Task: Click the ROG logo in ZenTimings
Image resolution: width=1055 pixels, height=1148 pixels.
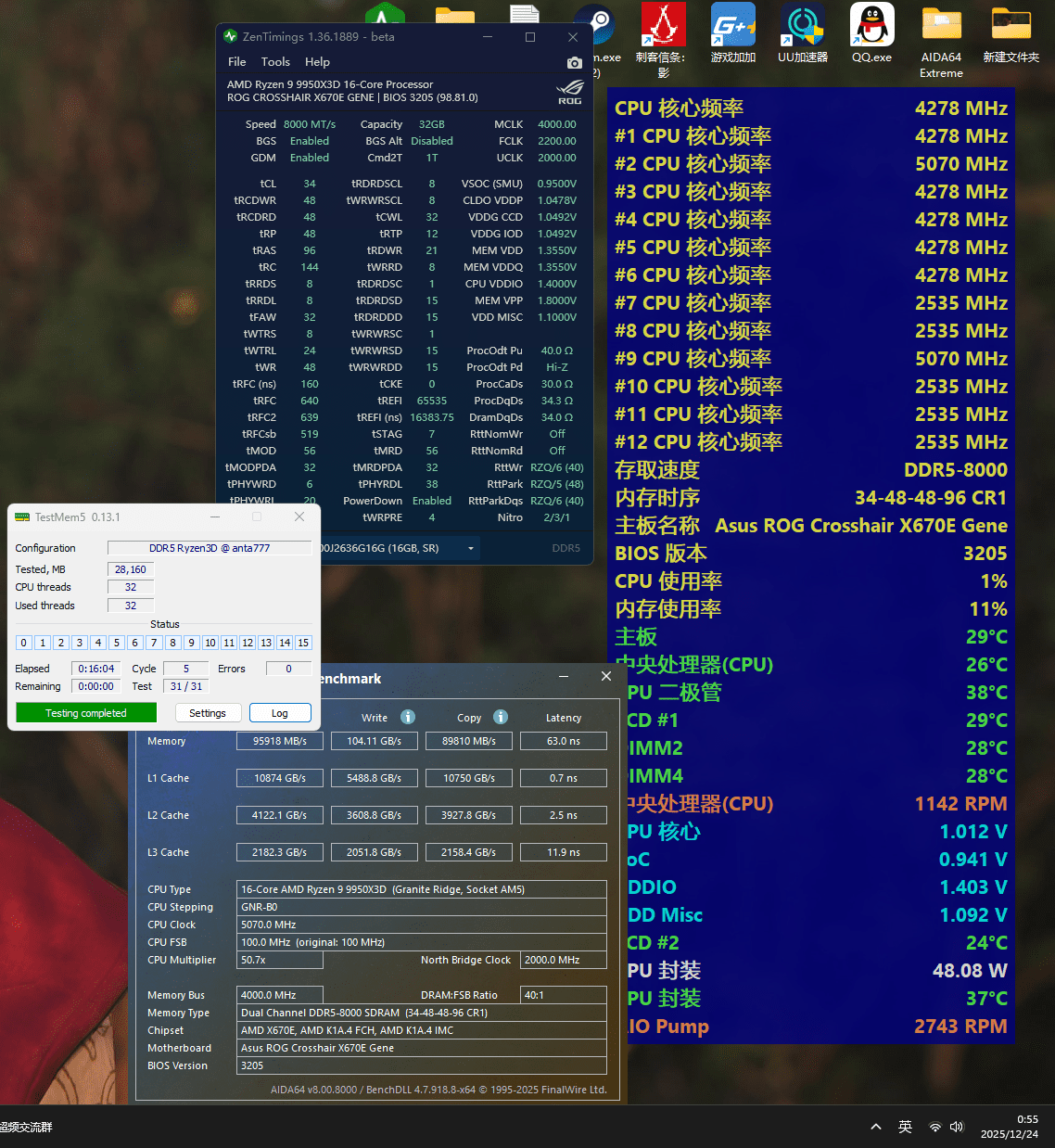Action: pos(569,93)
